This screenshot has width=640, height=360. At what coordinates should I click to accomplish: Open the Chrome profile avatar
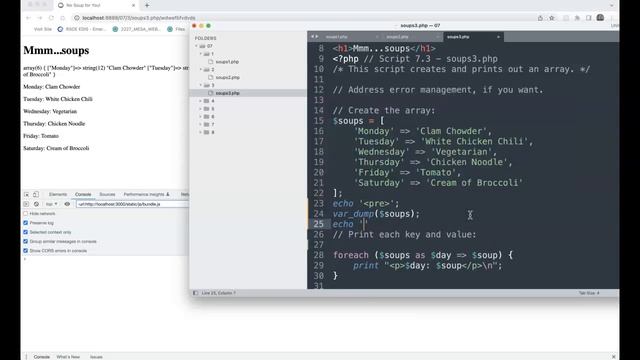pos(600,18)
